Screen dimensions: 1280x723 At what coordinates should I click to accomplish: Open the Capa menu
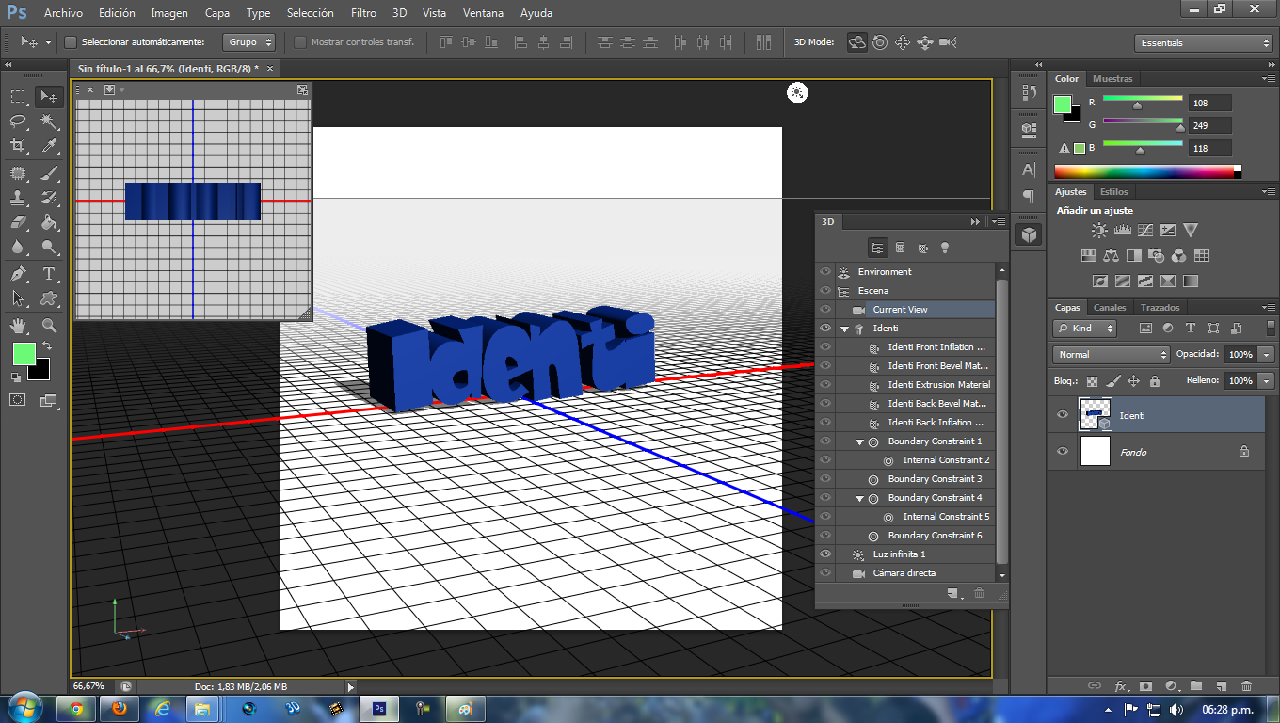coord(217,13)
